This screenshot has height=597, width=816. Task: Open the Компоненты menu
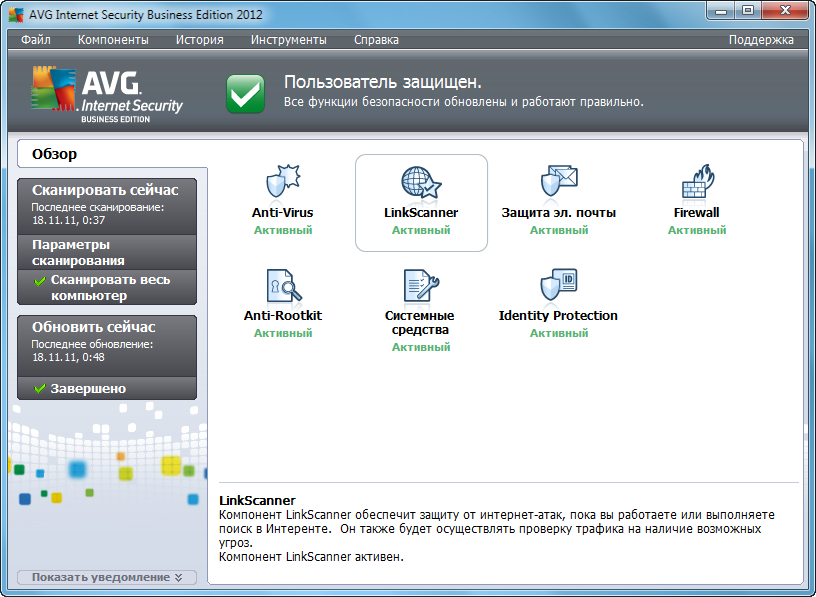click(x=113, y=40)
